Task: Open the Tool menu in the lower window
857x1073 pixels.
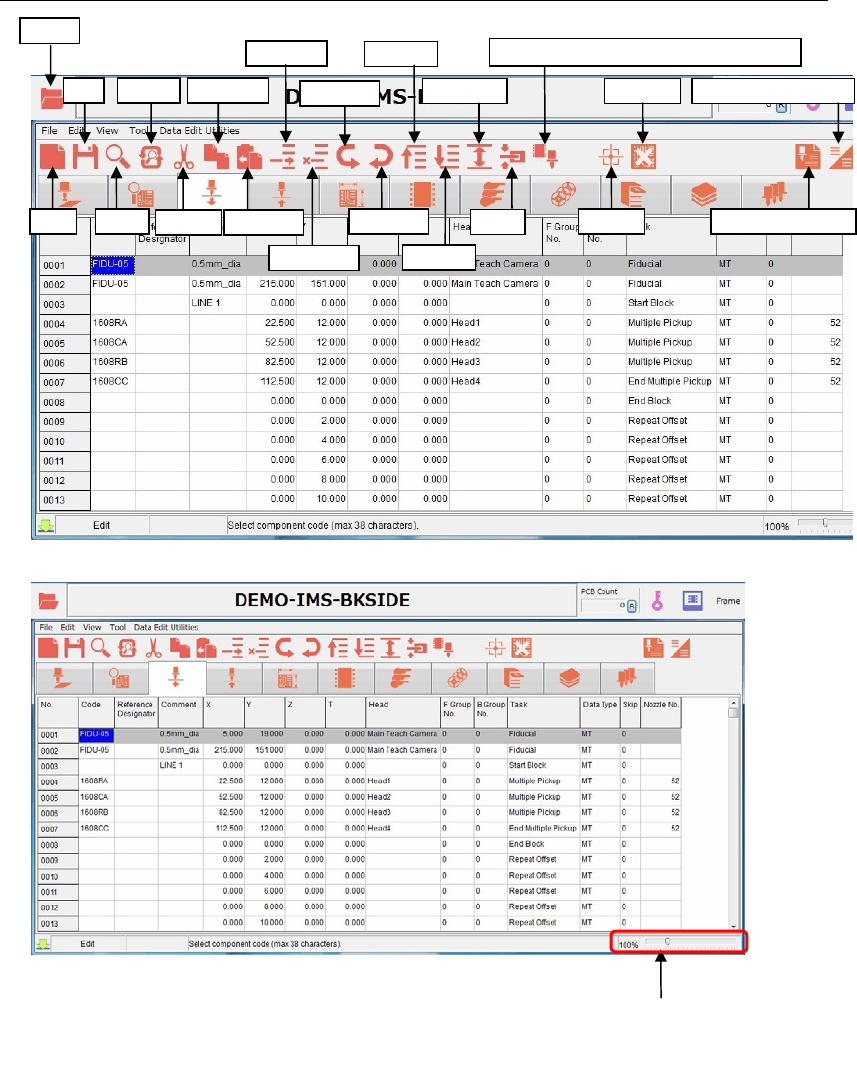Action: [118, 627]
